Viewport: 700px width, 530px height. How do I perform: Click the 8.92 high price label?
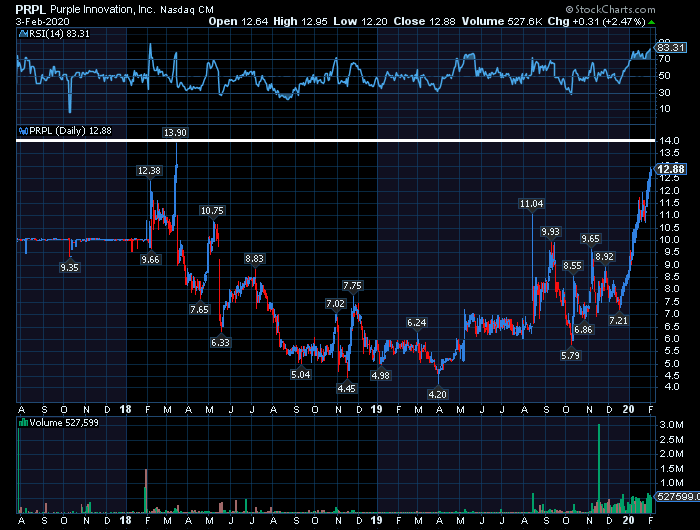coord(604,257)
